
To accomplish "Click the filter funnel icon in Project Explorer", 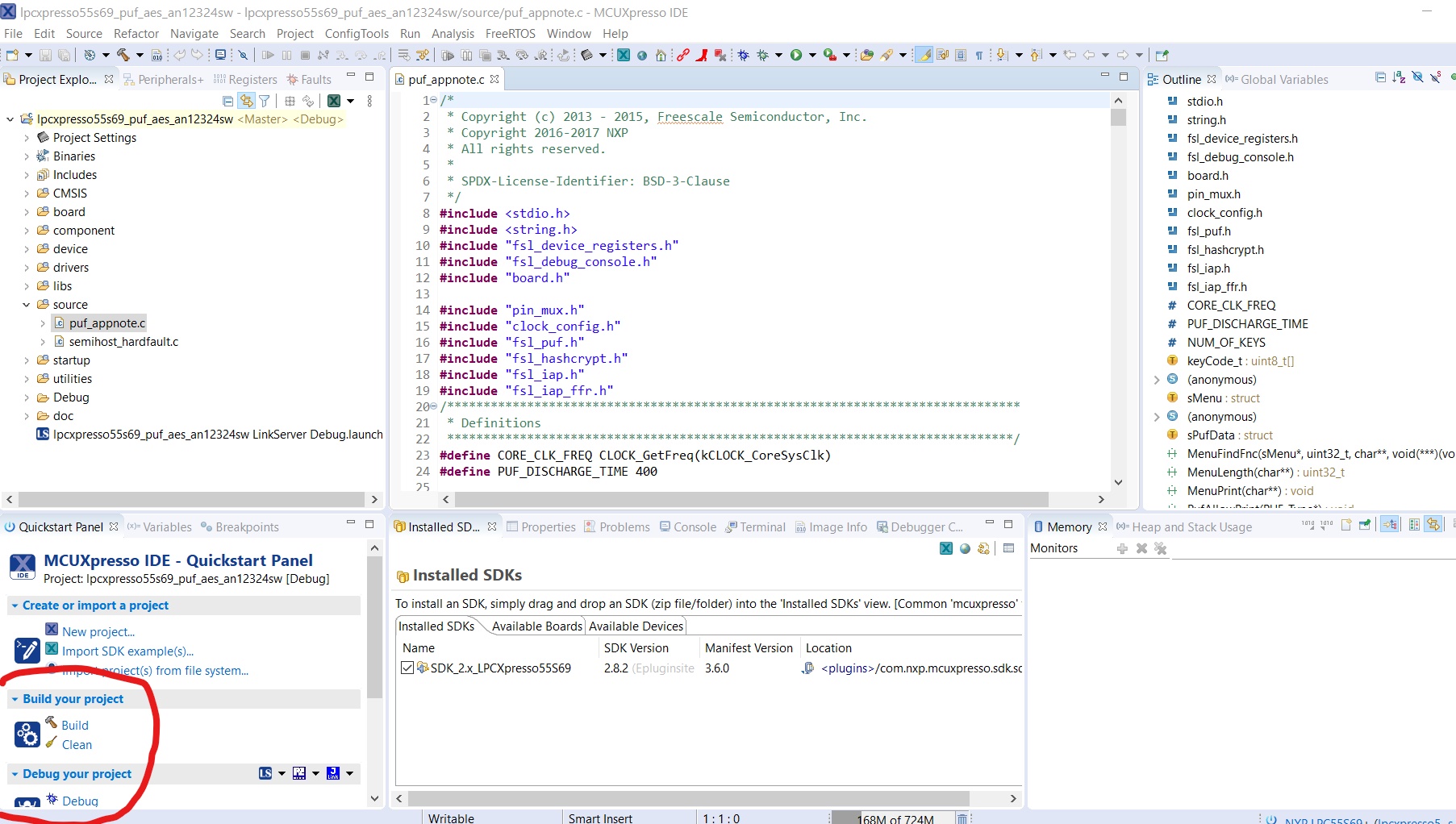I will (x=265, y=101).
